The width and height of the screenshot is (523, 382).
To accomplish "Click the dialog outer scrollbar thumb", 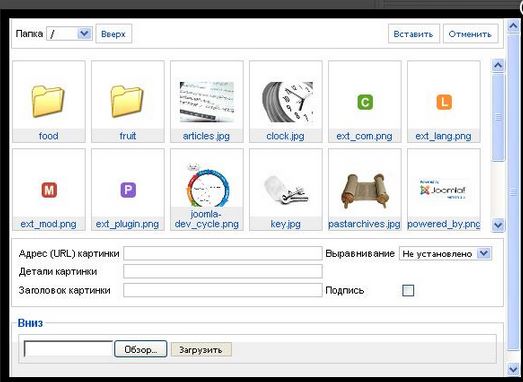I will click(513, 193).
